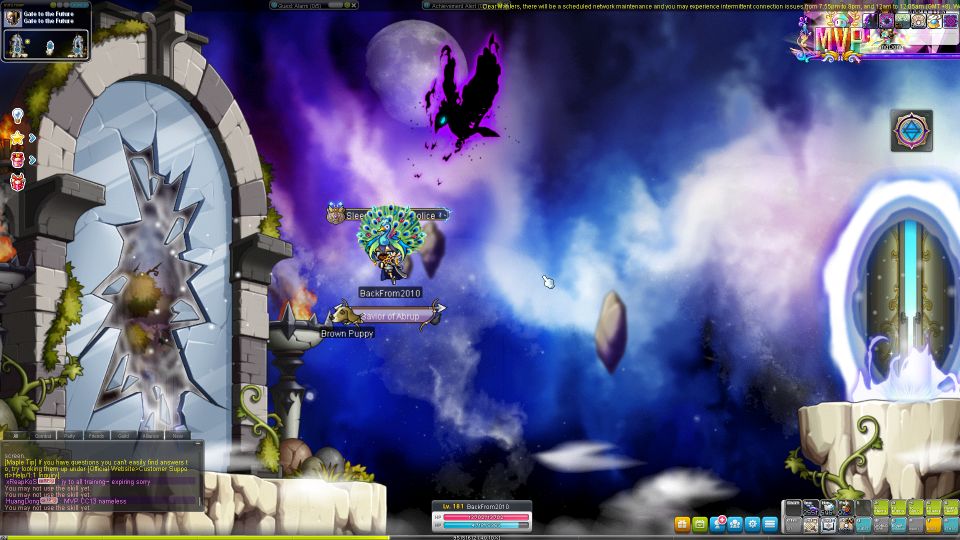Select the rightmost chat tab after Alliance
The height and width of the screenshot is (540, 960).
coord(178,436)
